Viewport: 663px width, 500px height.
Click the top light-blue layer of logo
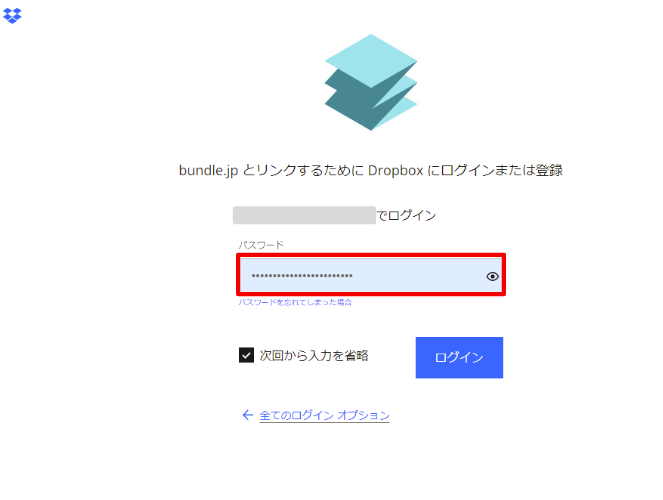371,61
